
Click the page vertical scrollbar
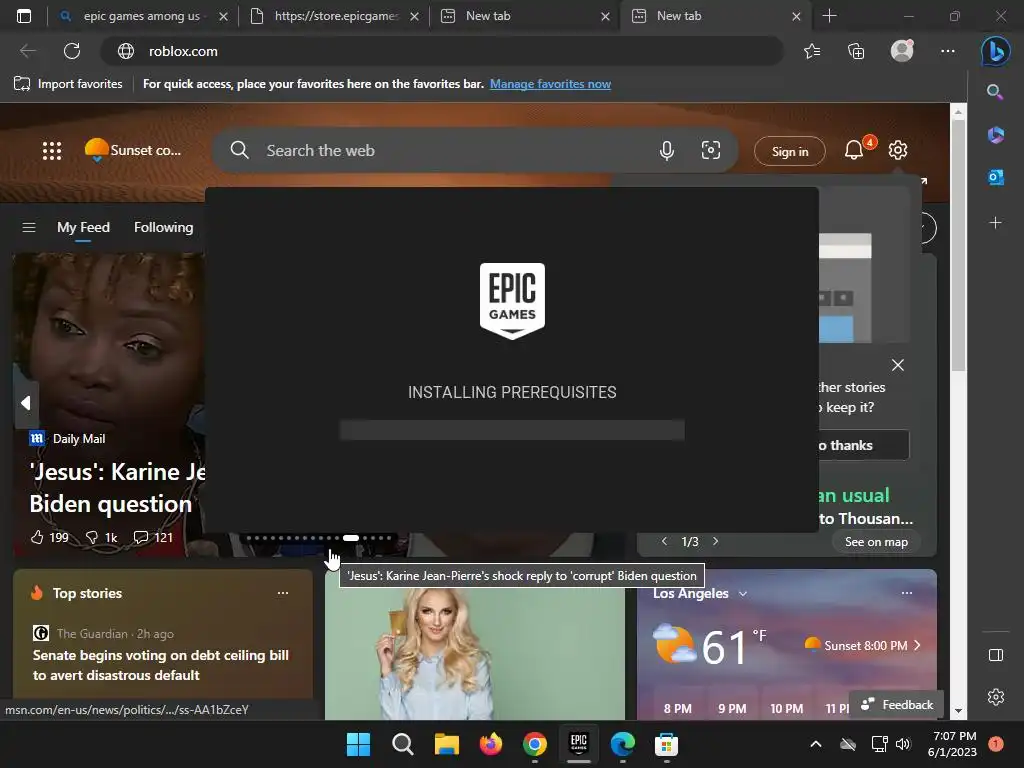(x=957, y=246)
